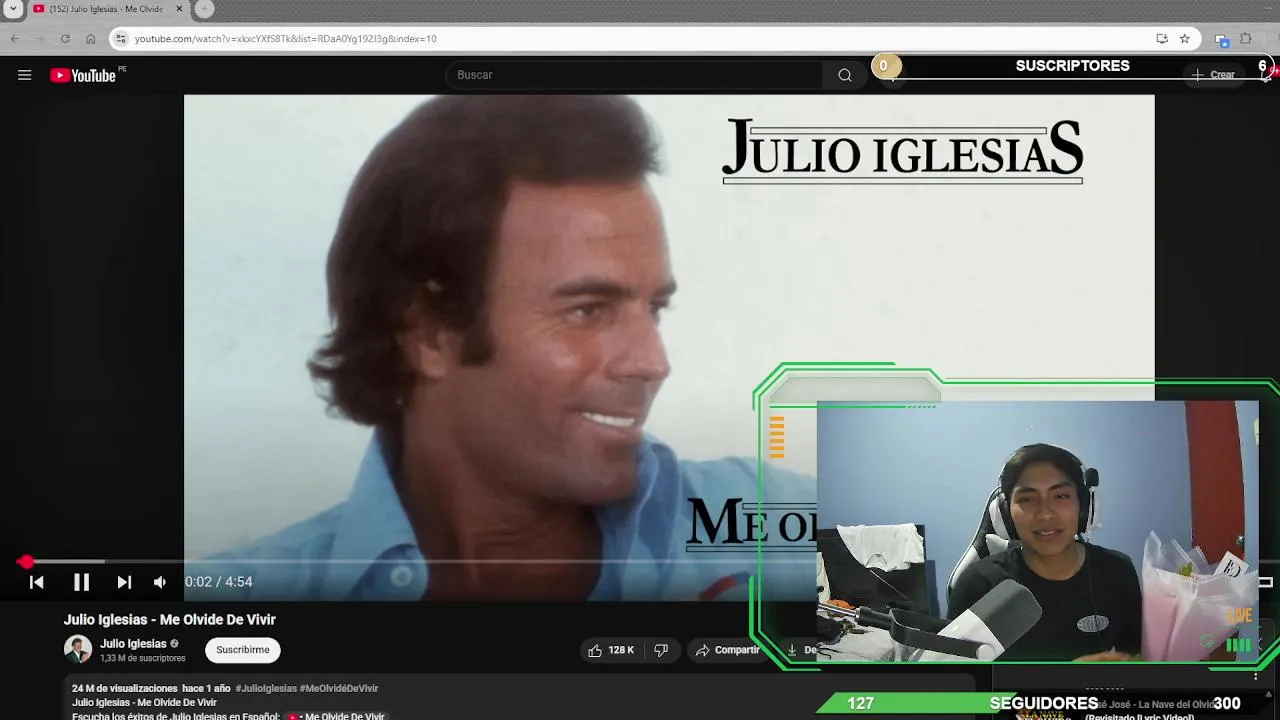1280x720 pixels.
Task: Mute the video volume
Action: pyautogui.click(x=160, y=582)
